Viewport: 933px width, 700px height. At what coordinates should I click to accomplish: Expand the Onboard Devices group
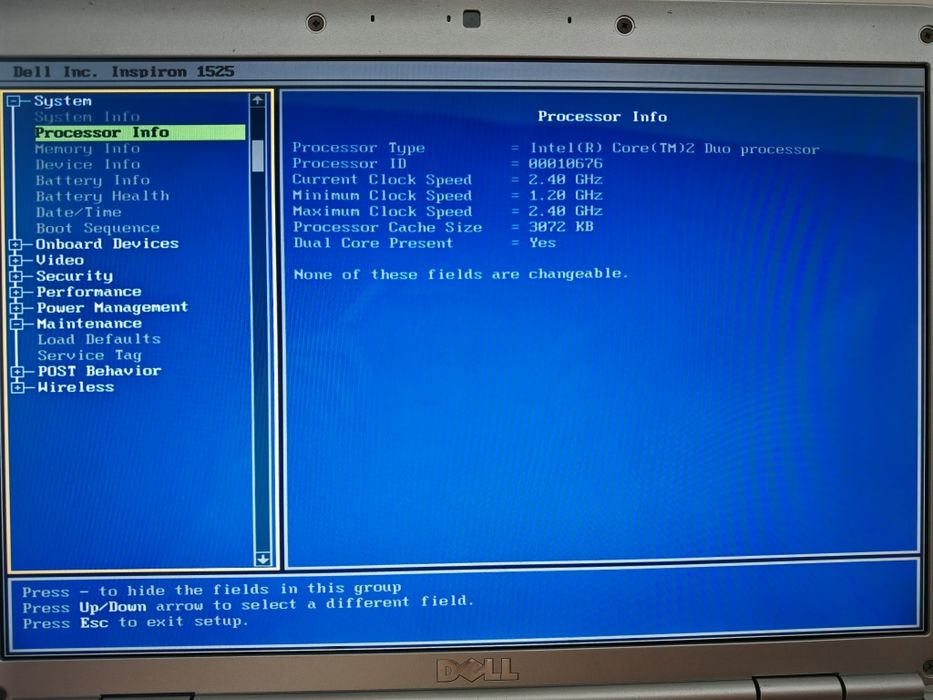click(x=16, y=245)
